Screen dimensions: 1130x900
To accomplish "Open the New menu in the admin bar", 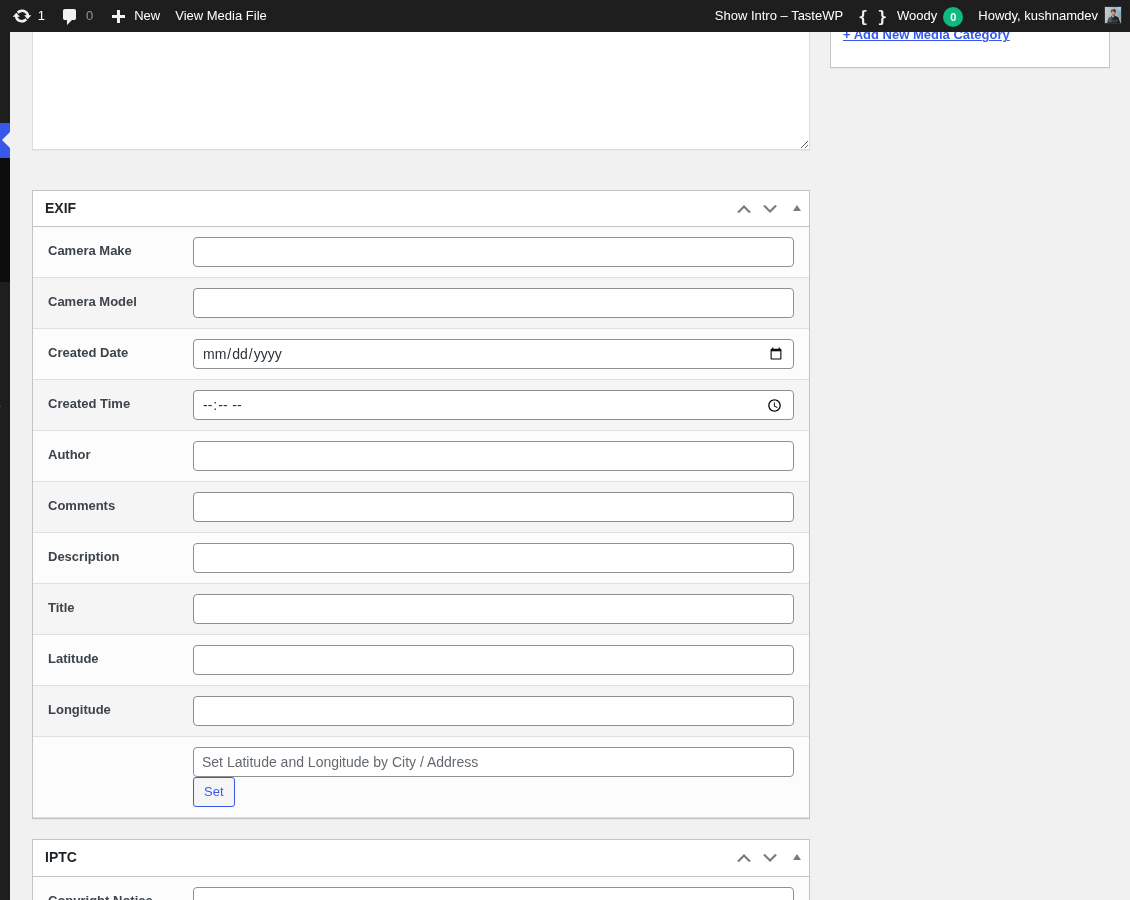I will [x=135, y=15].
